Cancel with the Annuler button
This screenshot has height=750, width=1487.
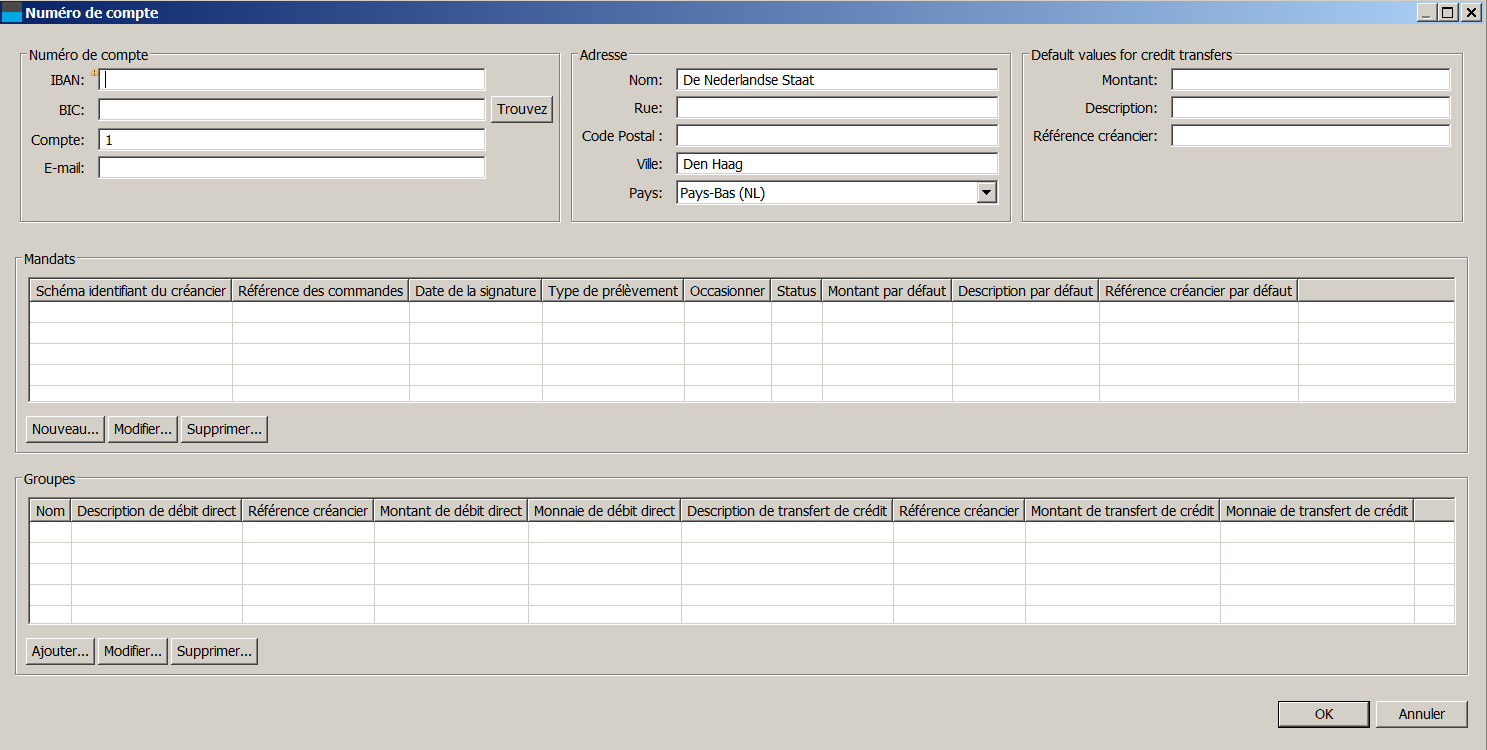(1421, 714)
